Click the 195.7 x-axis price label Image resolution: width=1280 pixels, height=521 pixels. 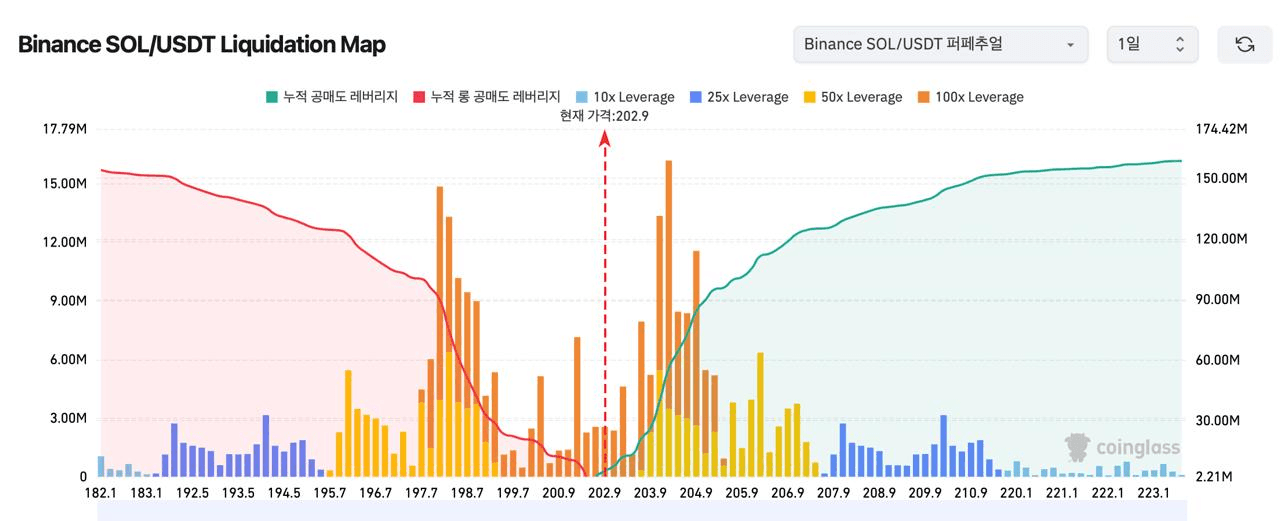pyautogui.click(x=330, y=493)
